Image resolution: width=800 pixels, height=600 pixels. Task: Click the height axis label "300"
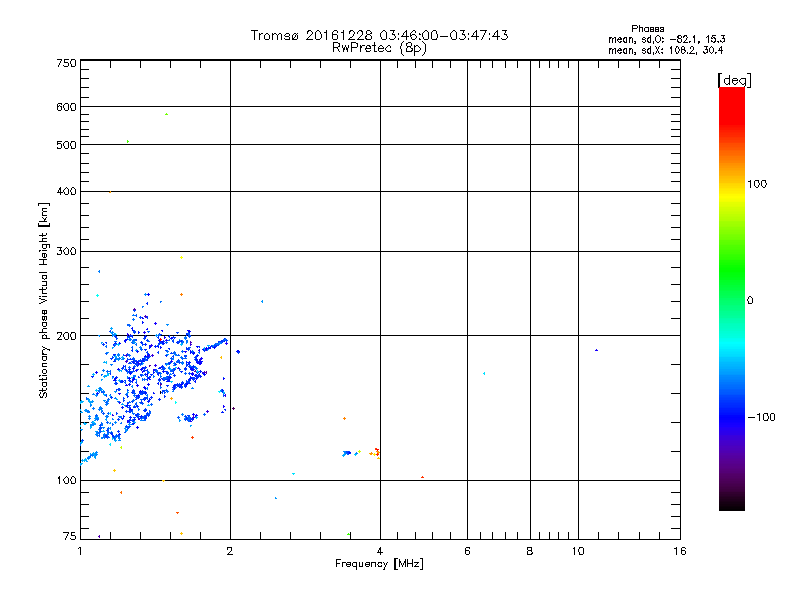[x=66, y=251]
